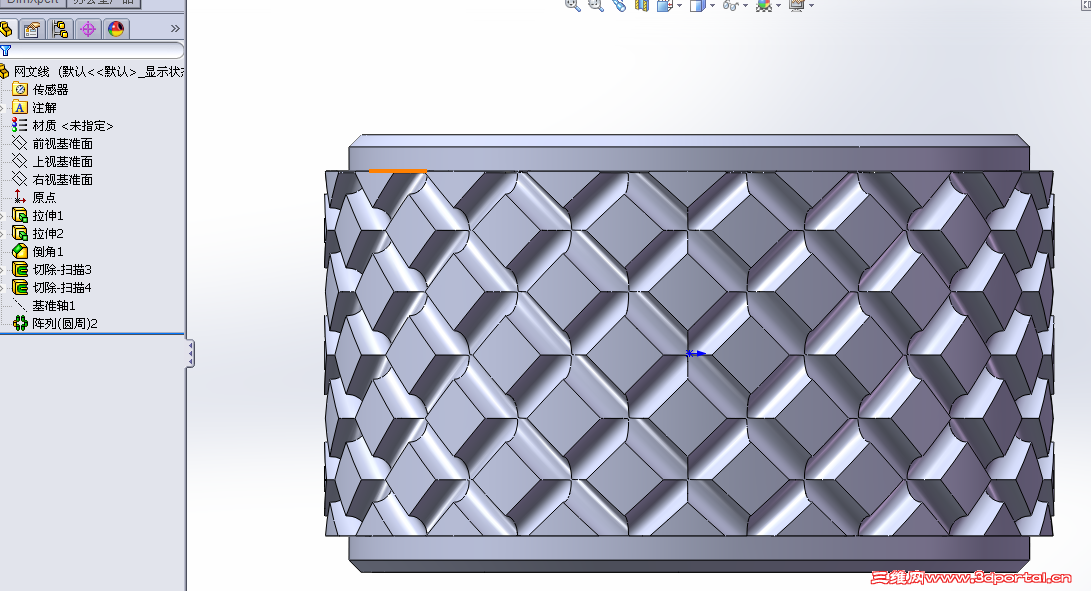
Task: Click the tree filter funnel icon
Action: (6, 50)
